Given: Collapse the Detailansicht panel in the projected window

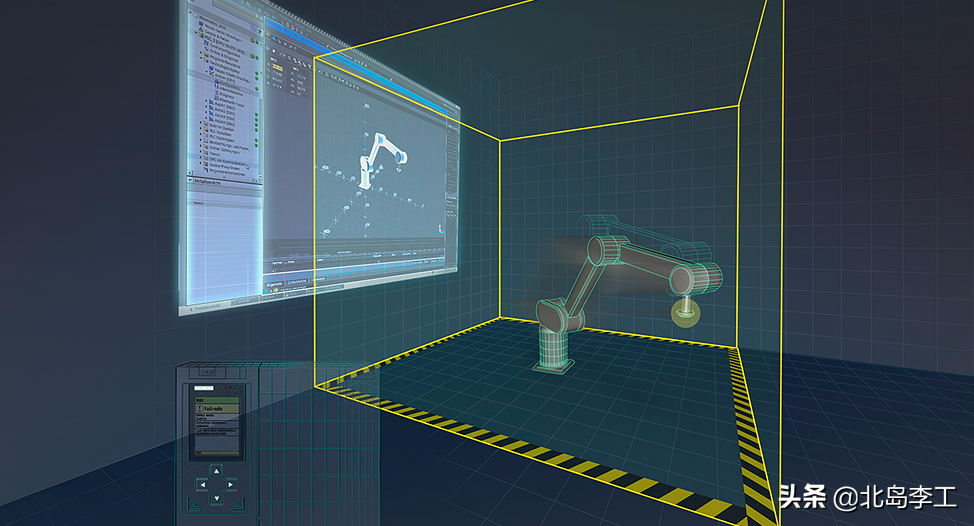Looking at the screenshot, I should (189, 180).
